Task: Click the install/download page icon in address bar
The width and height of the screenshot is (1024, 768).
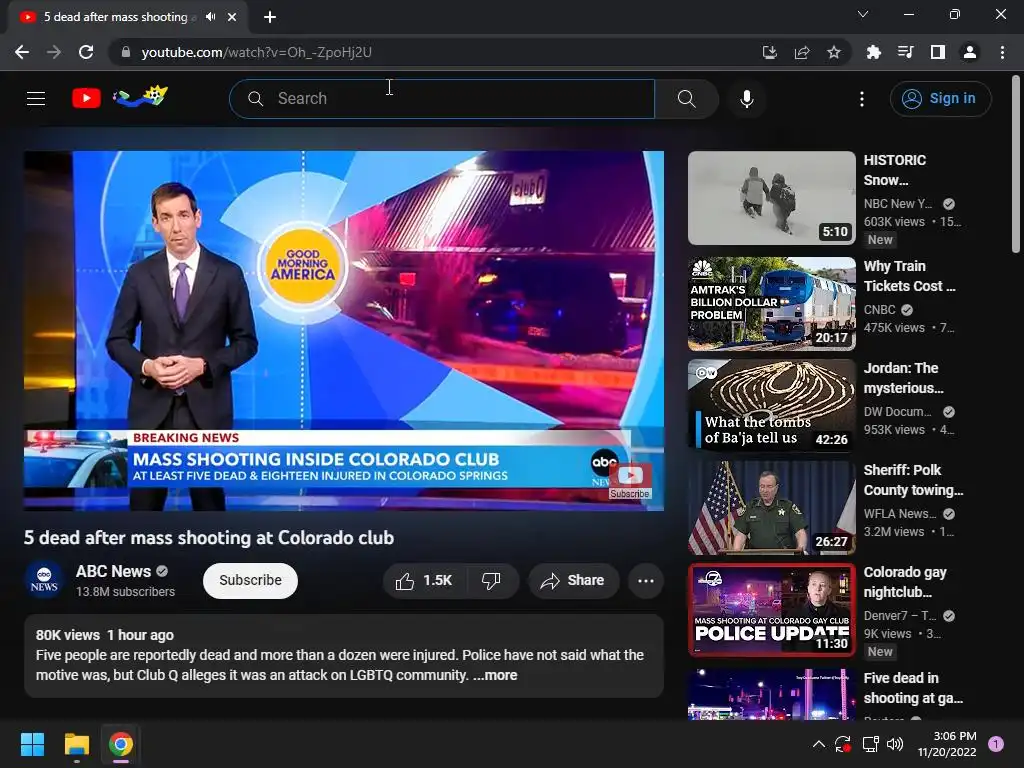Action: click(x=770, y=52)
